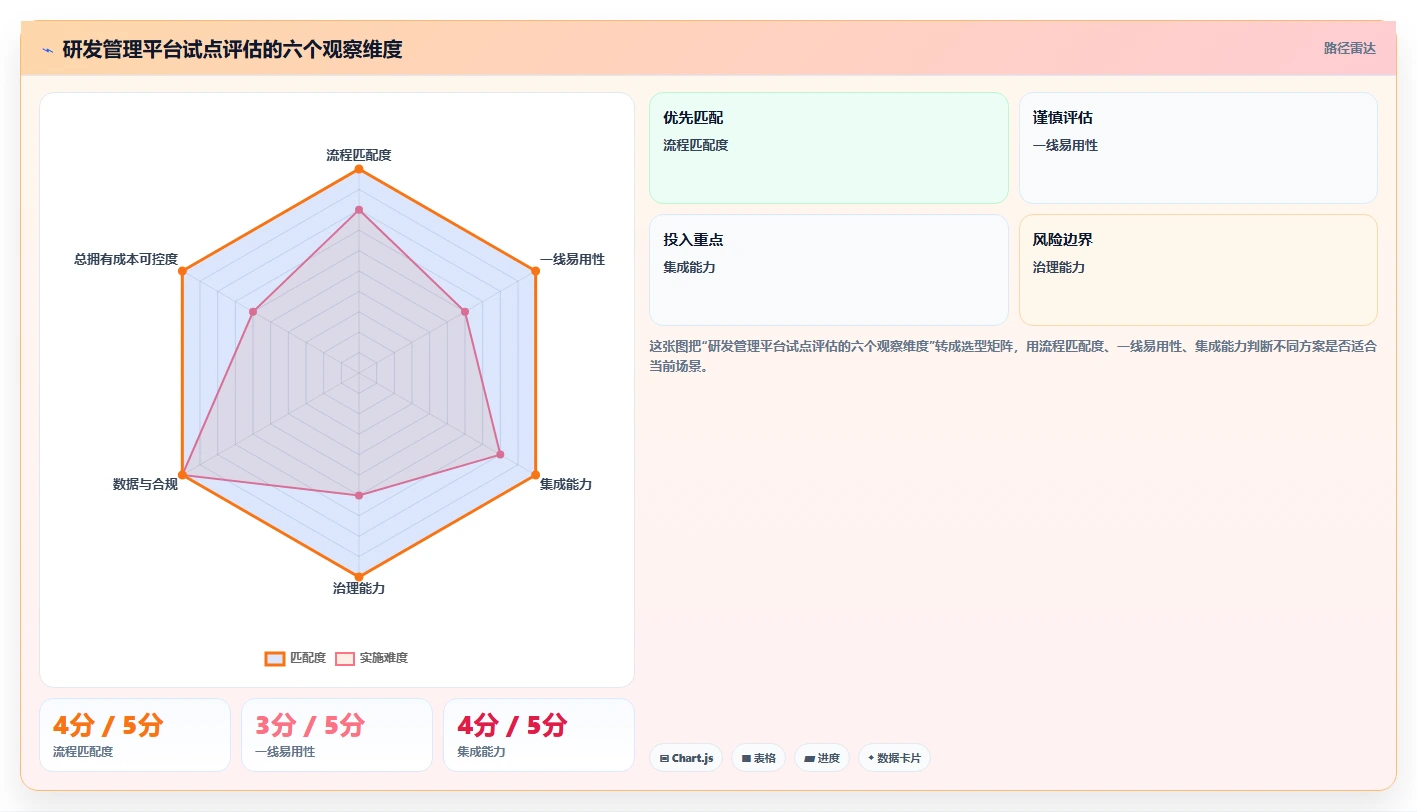This screenshot has height=812, width=1417.
Task: Click the 进度 tag chip
Action: (x=822, y=758)
